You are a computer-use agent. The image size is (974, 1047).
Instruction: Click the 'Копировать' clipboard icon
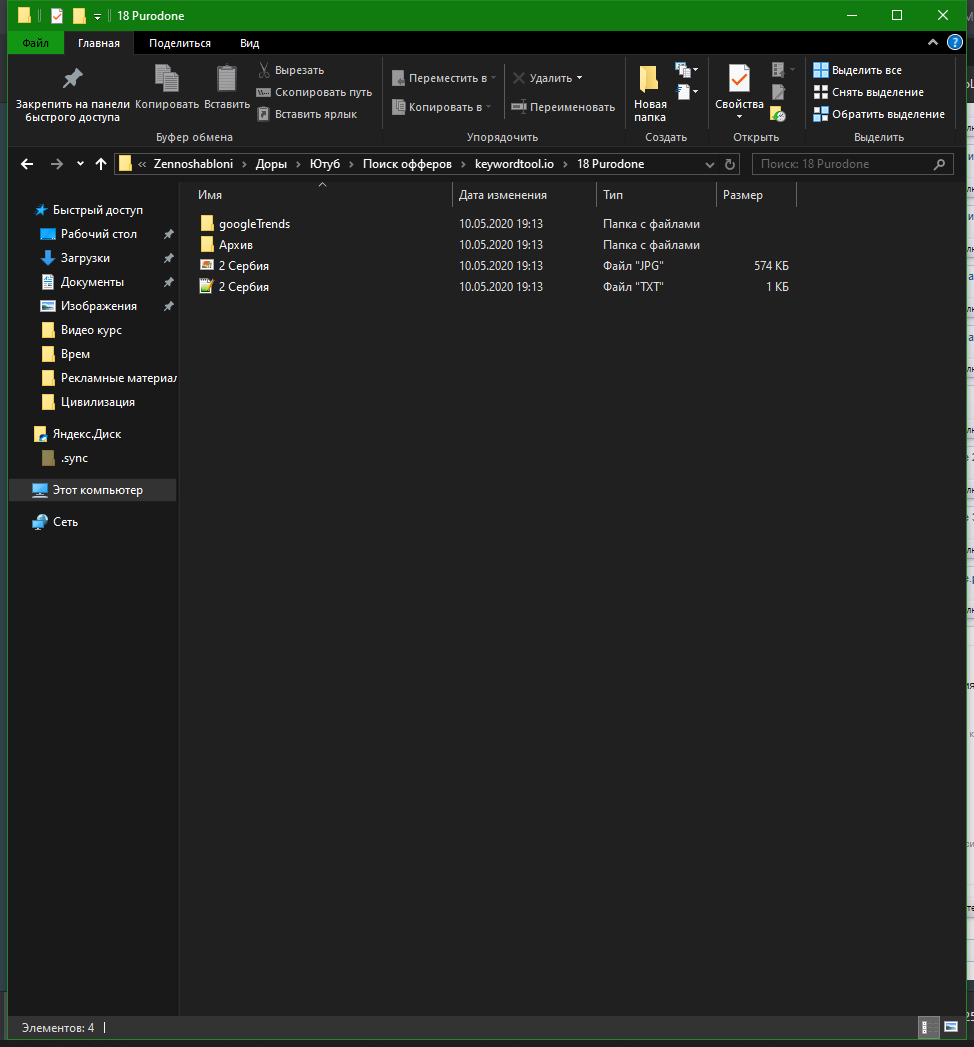point(166,79)
